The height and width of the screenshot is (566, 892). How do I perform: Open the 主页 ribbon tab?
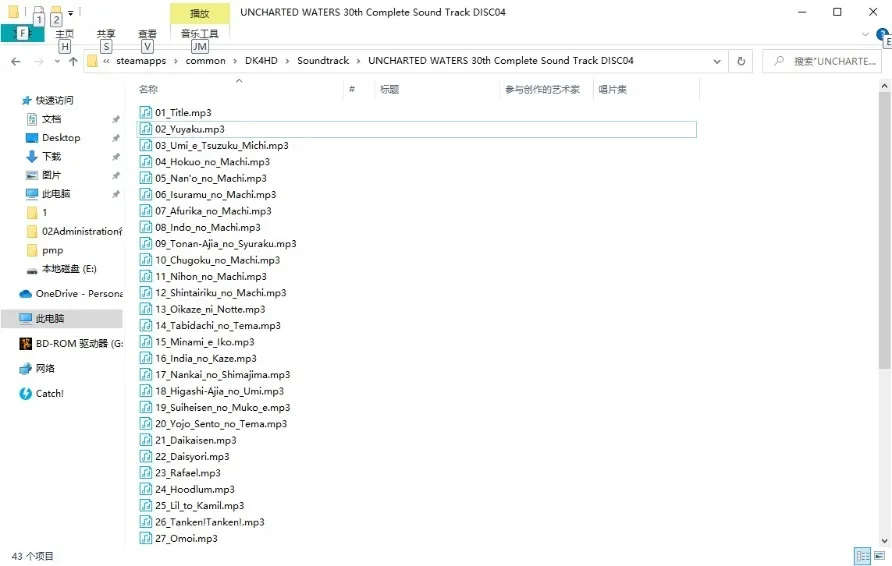pyautogui.click(x=64, y=34)
